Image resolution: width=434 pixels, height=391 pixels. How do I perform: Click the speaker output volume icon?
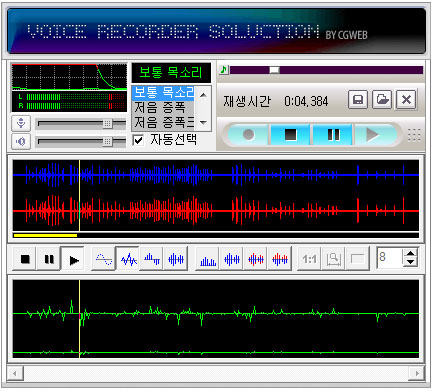pyautogui.click(x=21, y=141)
